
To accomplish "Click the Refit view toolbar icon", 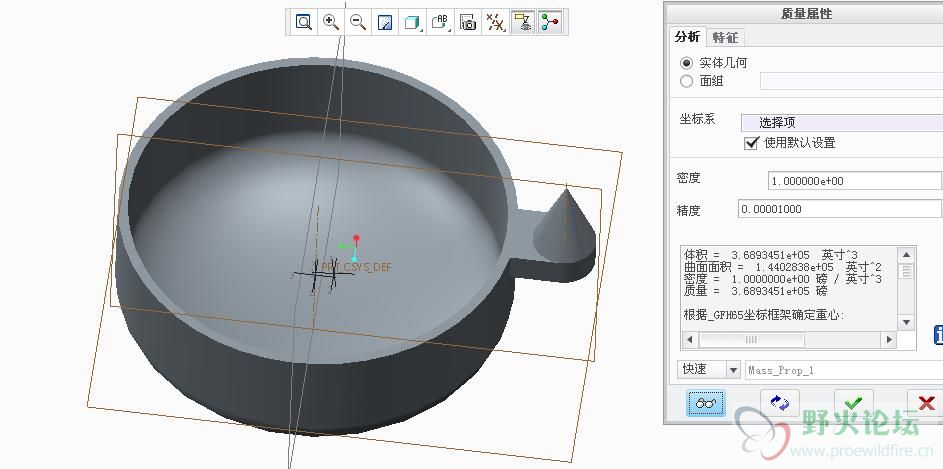I will [x=304, y=23].
